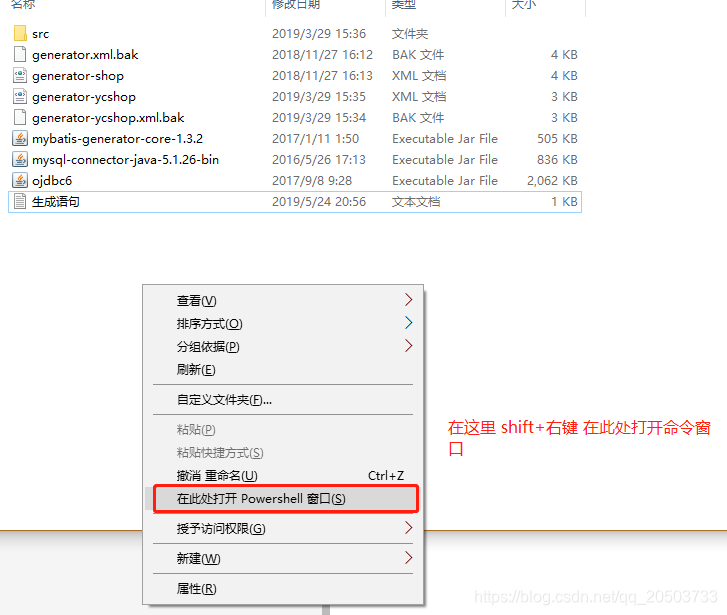Click the generator-shop XML file icon
727x615 pixels.
click(x=20, y=75)
